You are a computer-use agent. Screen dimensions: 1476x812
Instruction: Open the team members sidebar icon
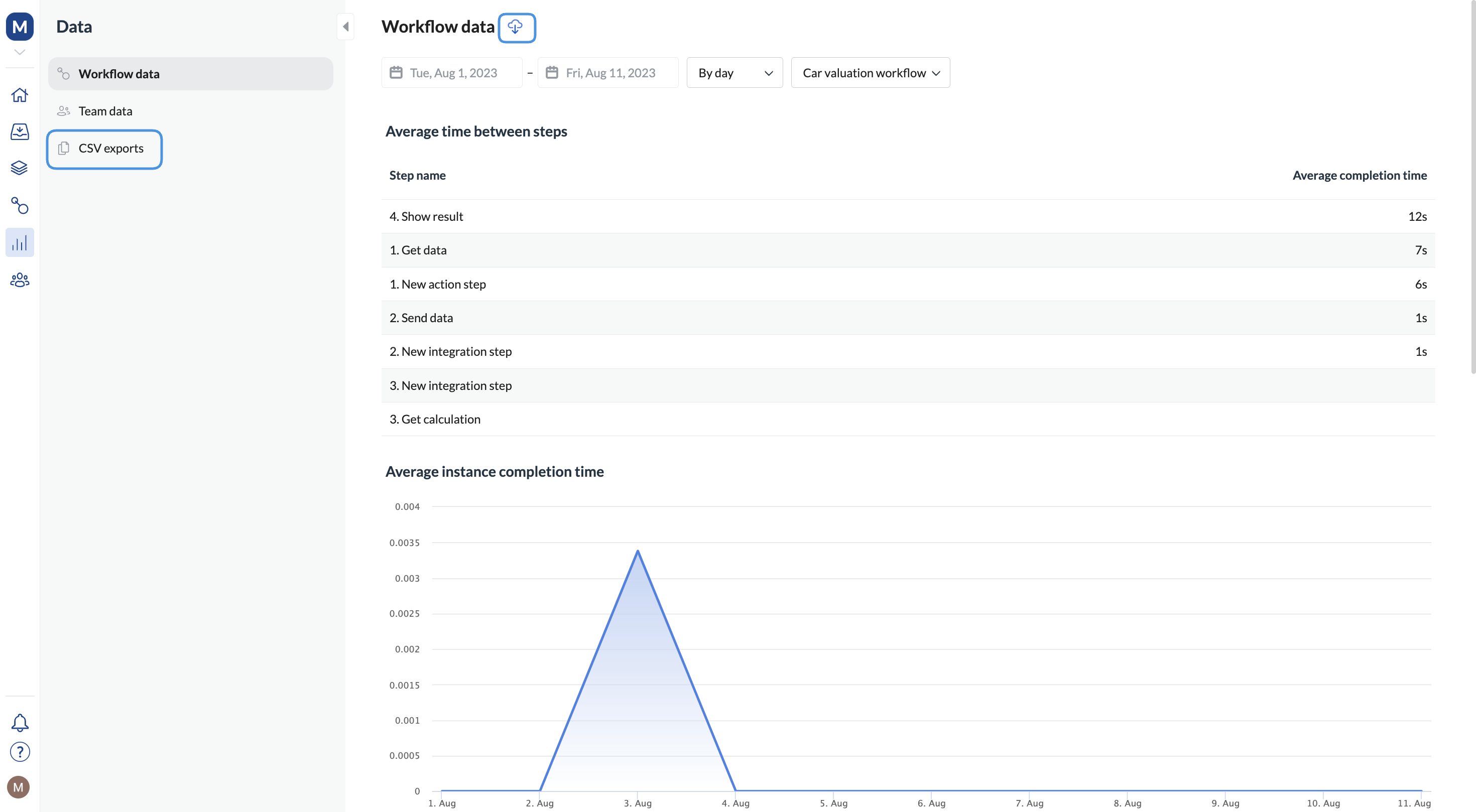pos(20,280)
